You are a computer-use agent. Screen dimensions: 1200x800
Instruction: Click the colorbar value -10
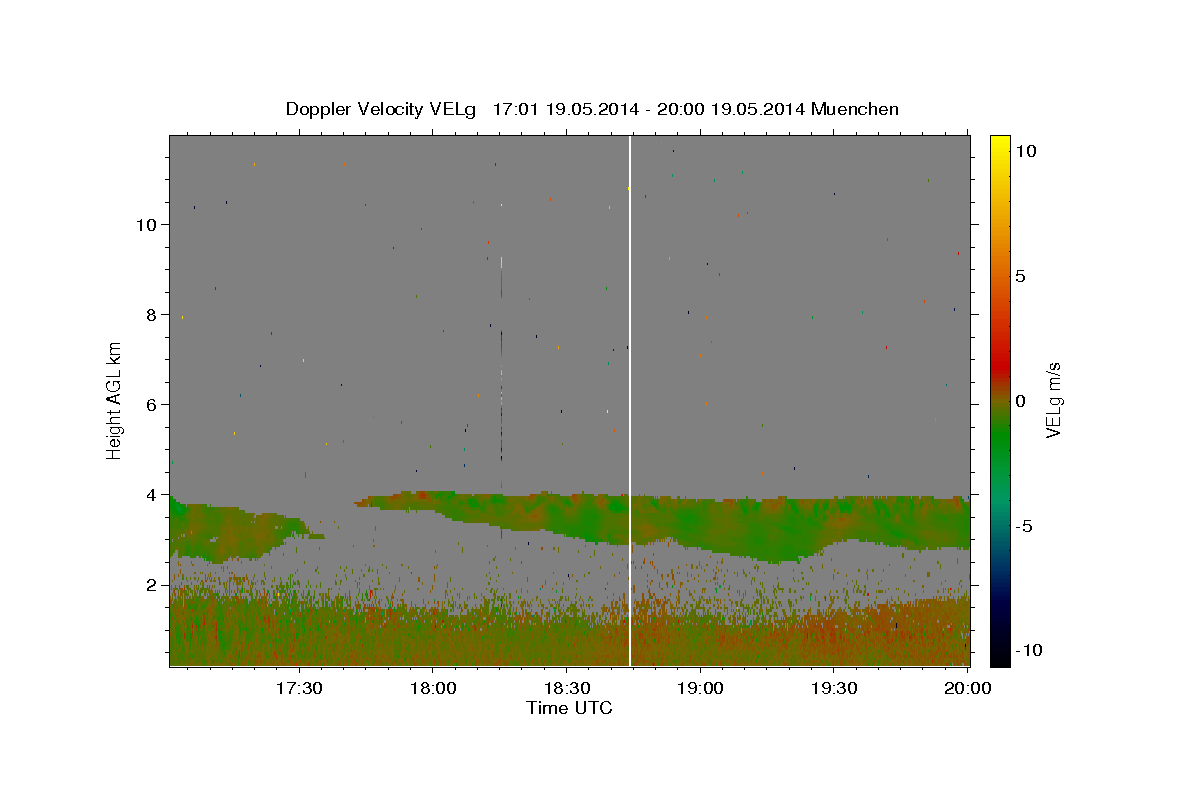tap(1027, 651)
